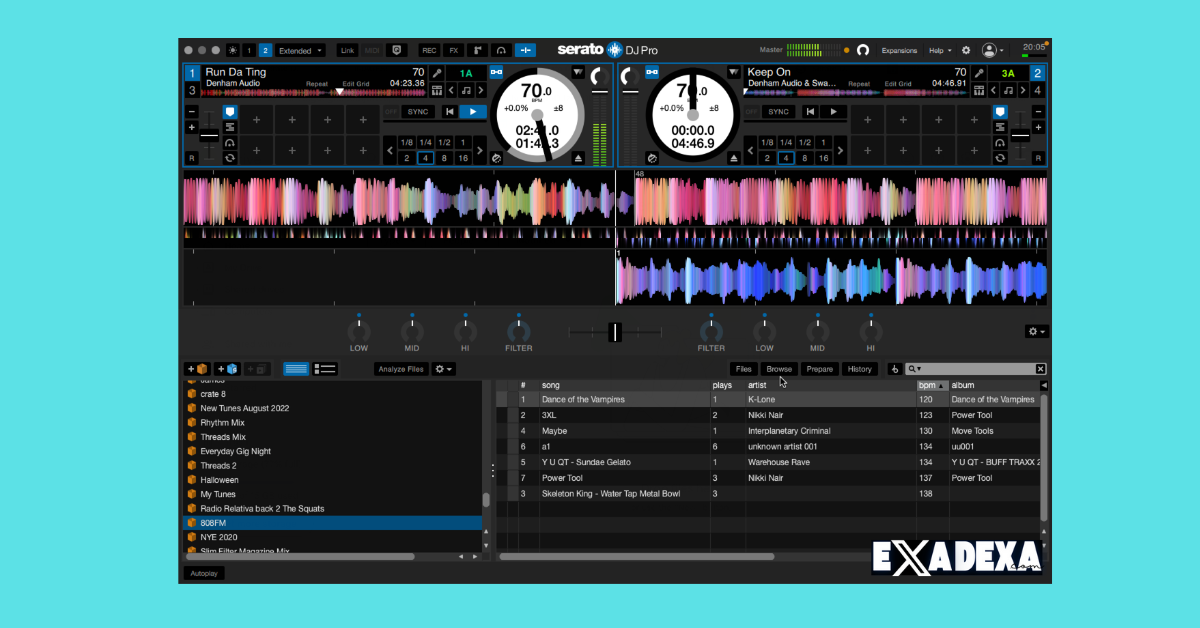Viewport: 1200px width, 628px height.
Task: Switch to the Prepare tab
Action: click(x=820, y=368)
